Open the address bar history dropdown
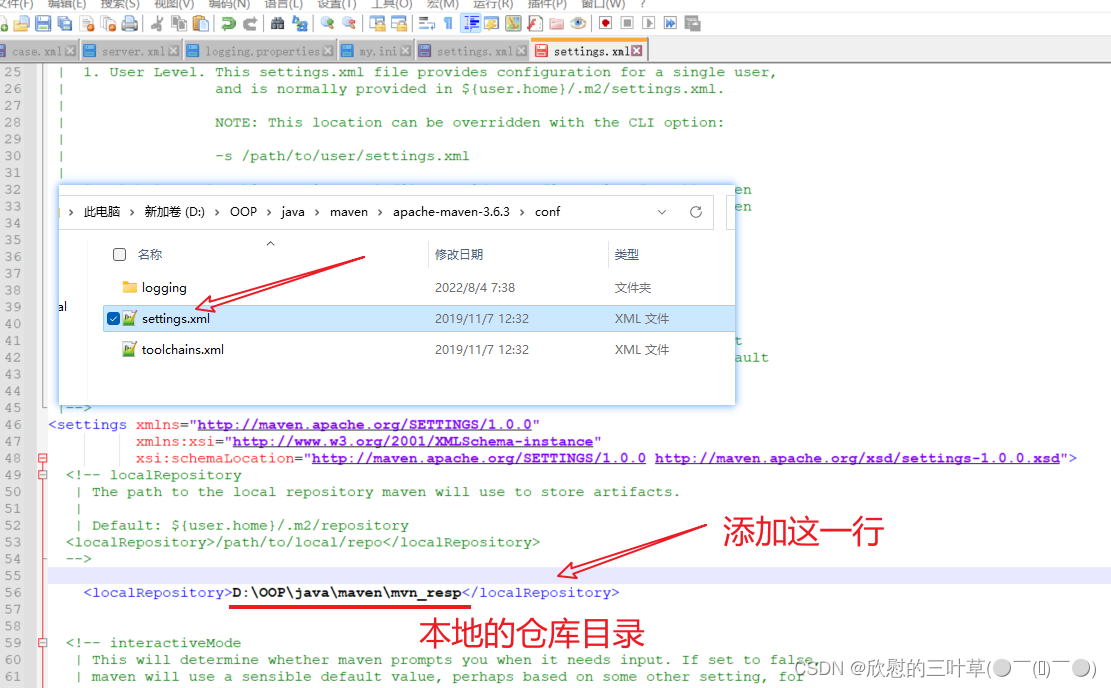The width and height of the screenshot is (1111, 688). [662, 212]
